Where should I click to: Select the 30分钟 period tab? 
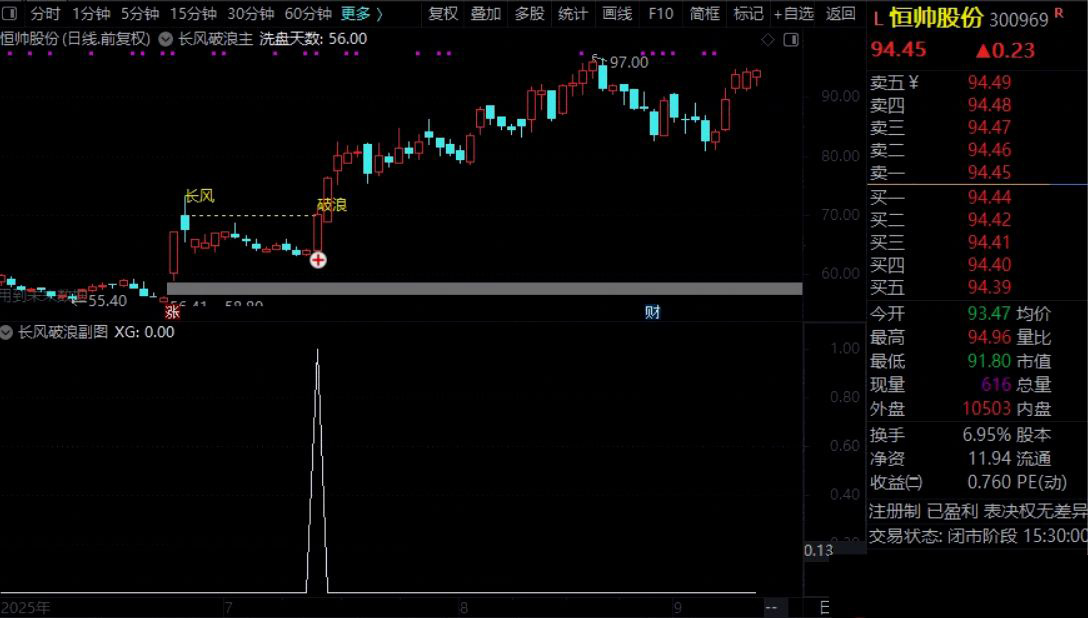pos(250,13)
